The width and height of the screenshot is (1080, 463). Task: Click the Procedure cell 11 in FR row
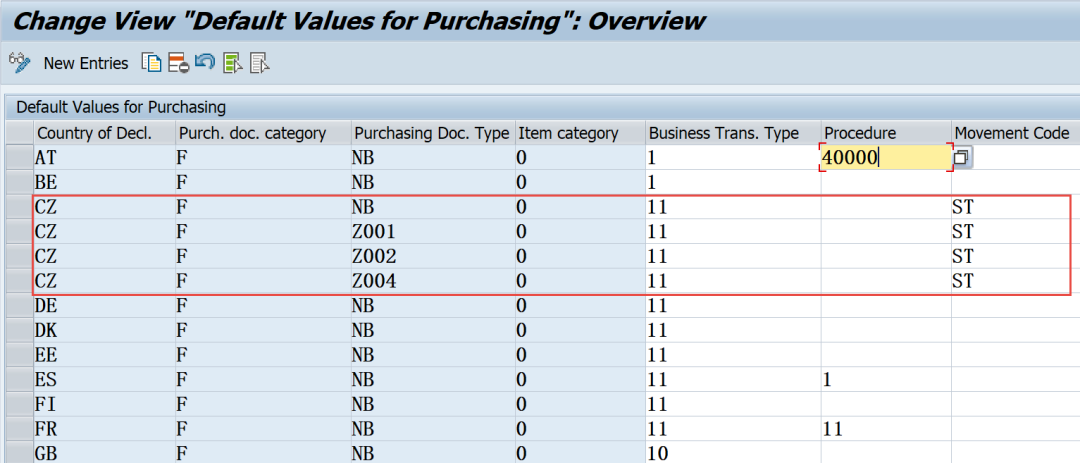click(x=886, y=429)
